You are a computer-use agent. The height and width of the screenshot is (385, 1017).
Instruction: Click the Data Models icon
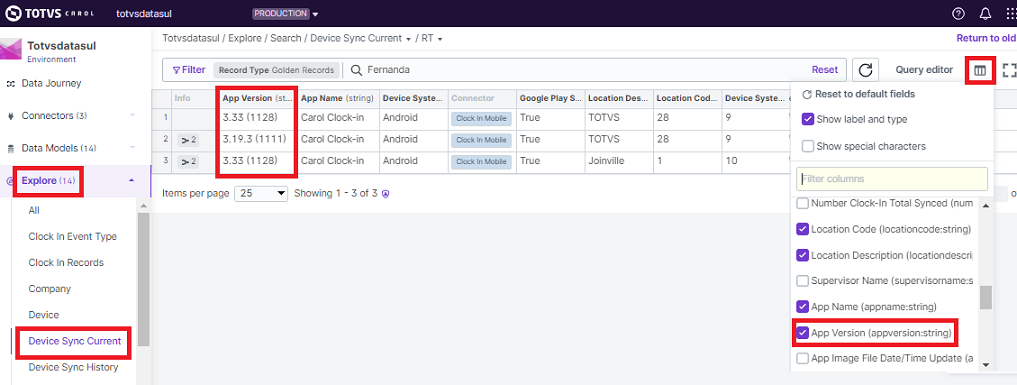click(x=10, y=148)
